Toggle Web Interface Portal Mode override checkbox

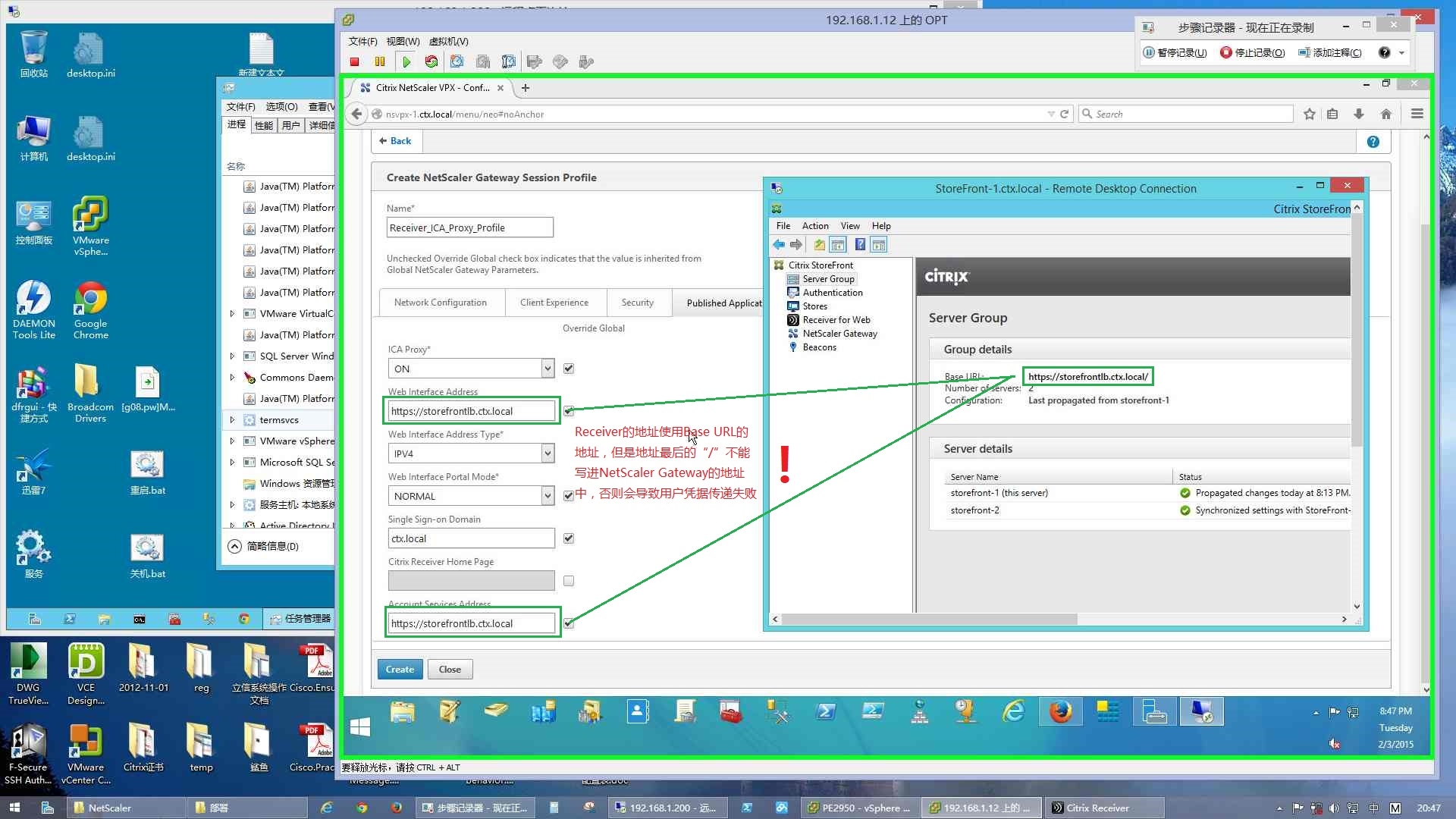pos(569,496)
